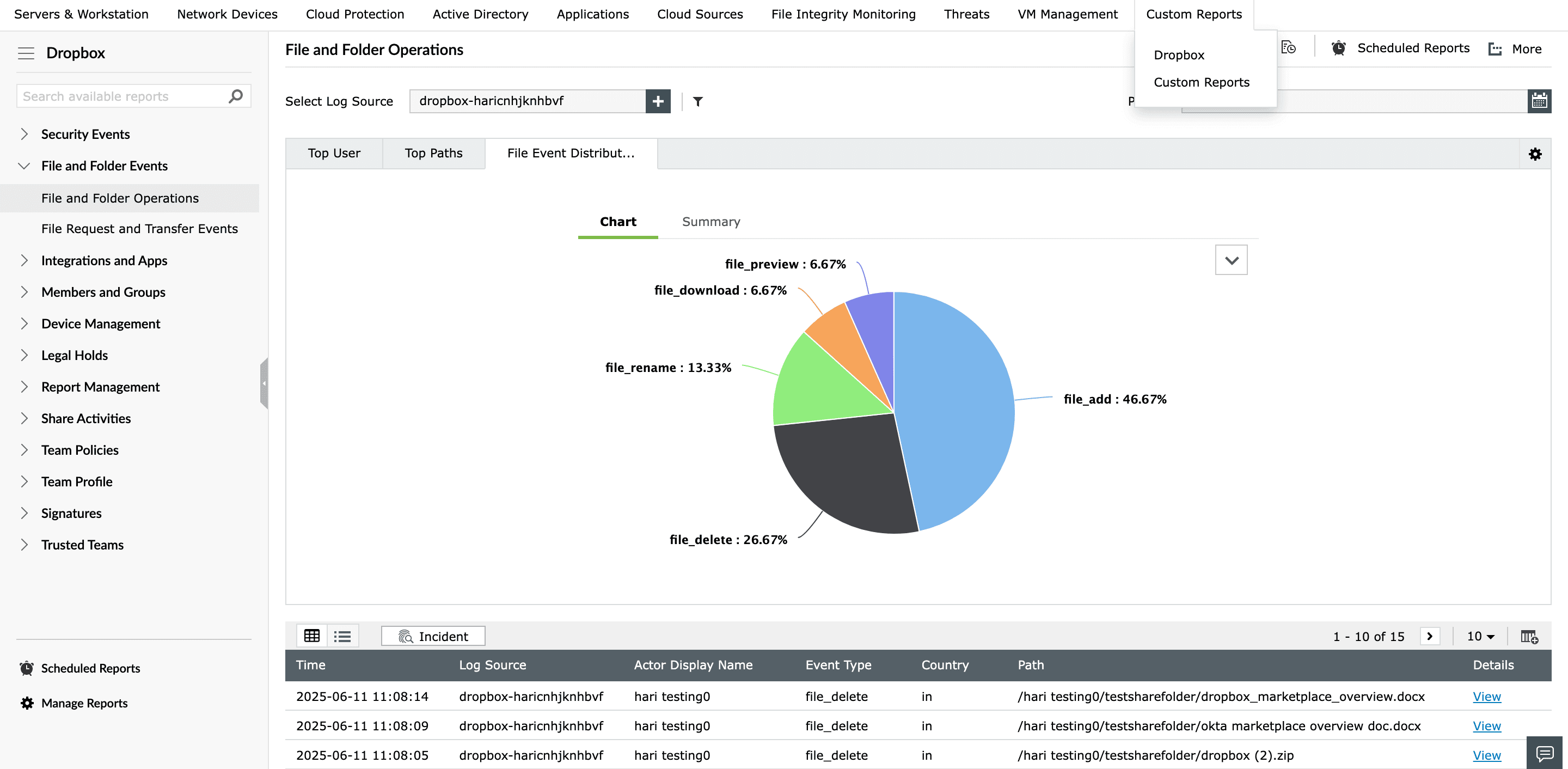The image size is (1568, 769).
Task: Open the Network Devices menu
Action: point(227,14)
